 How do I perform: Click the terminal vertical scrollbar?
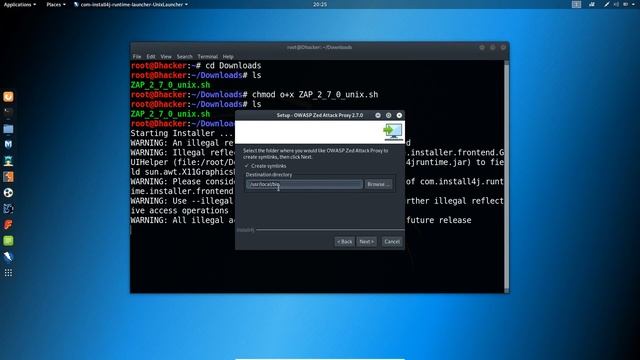(x=507, y=176)
